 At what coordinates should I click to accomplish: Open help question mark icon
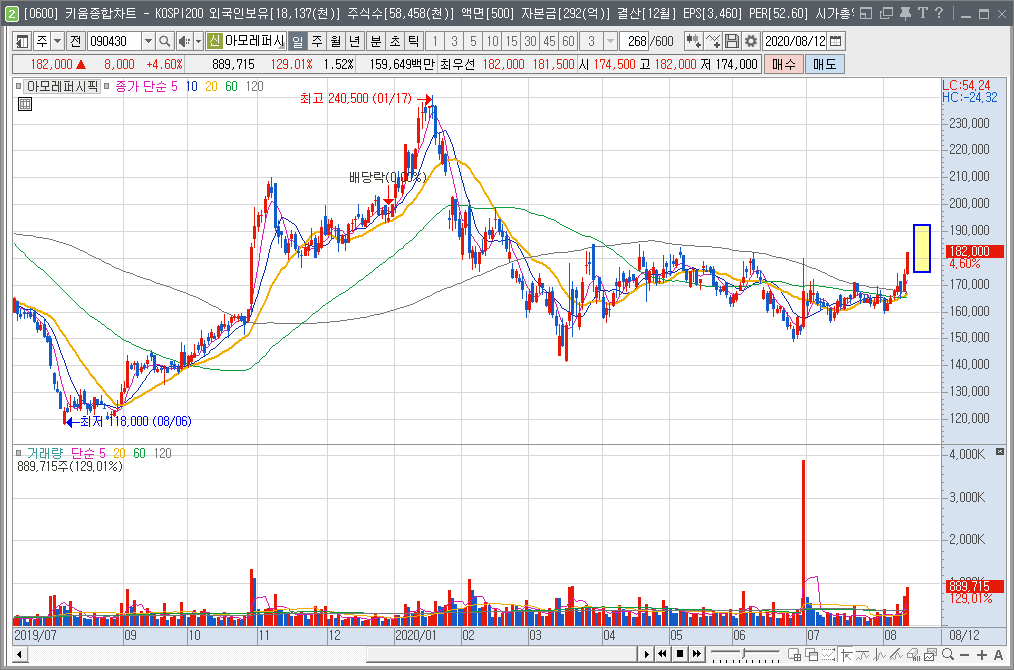[x=939, y=13]
